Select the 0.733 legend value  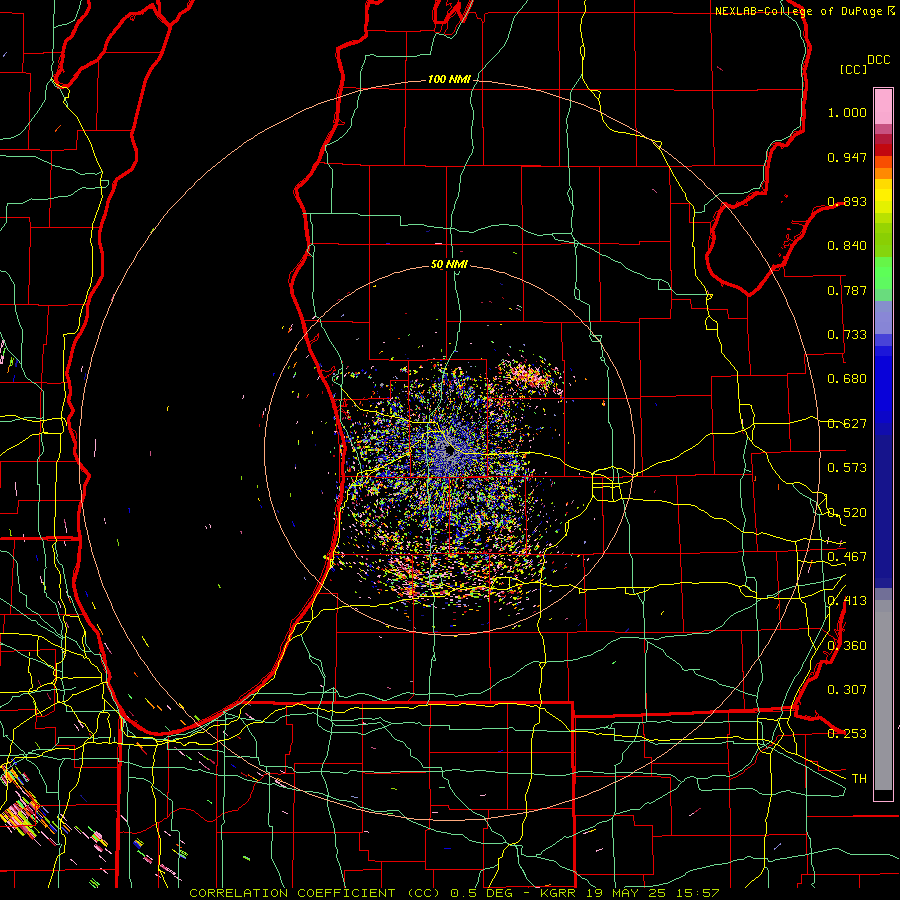847,335
